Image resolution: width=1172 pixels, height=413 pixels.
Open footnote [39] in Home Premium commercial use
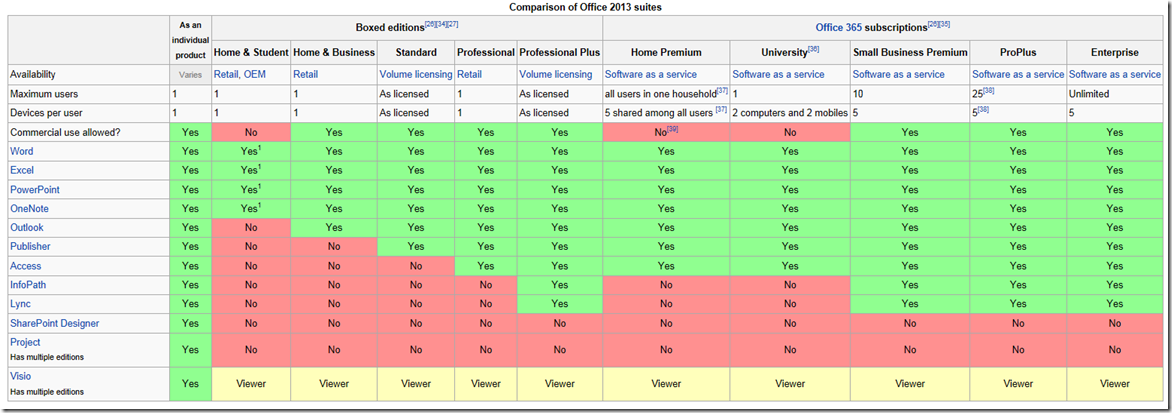[673, 129]
